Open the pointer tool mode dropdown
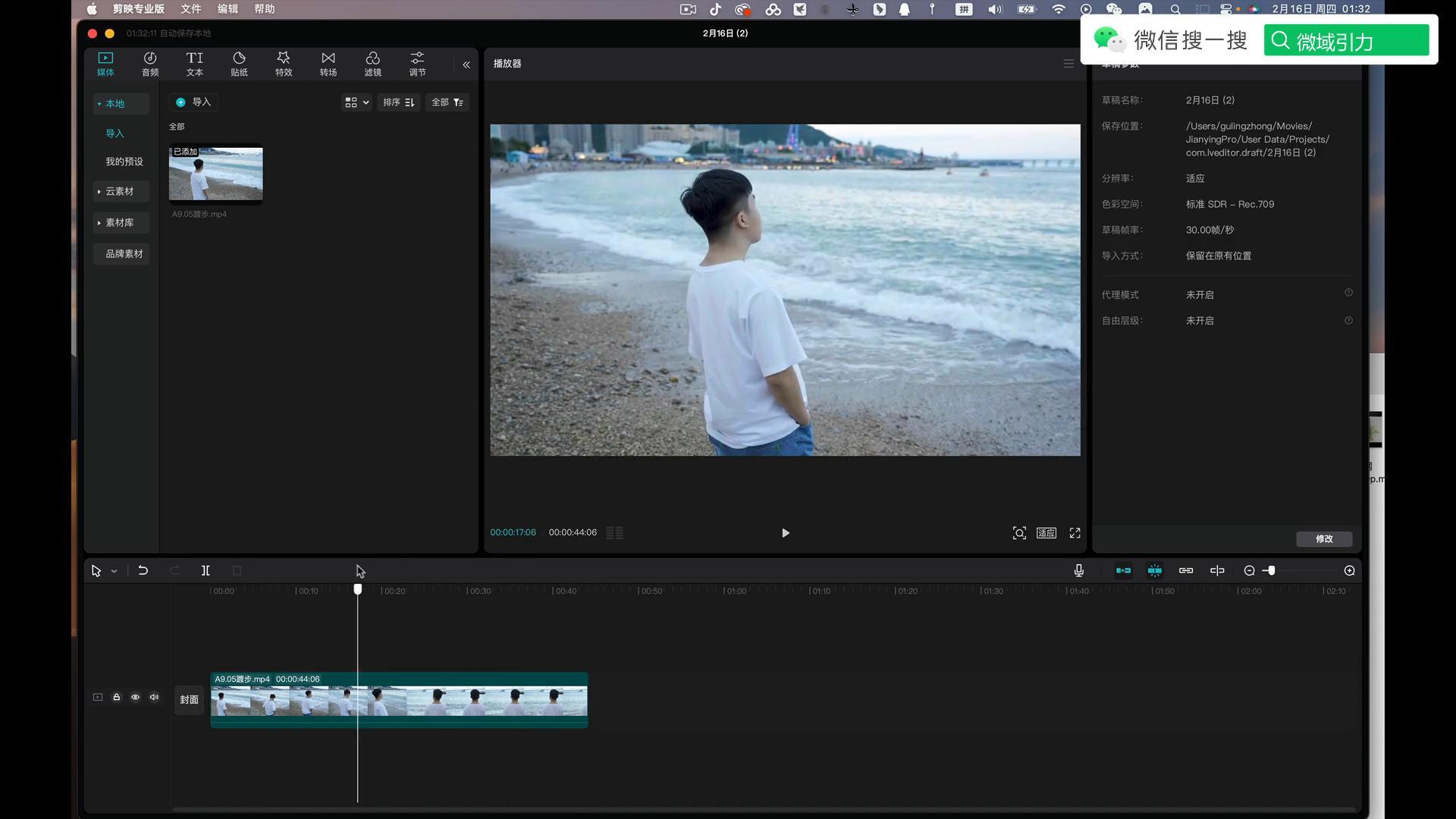 [114, 571]
